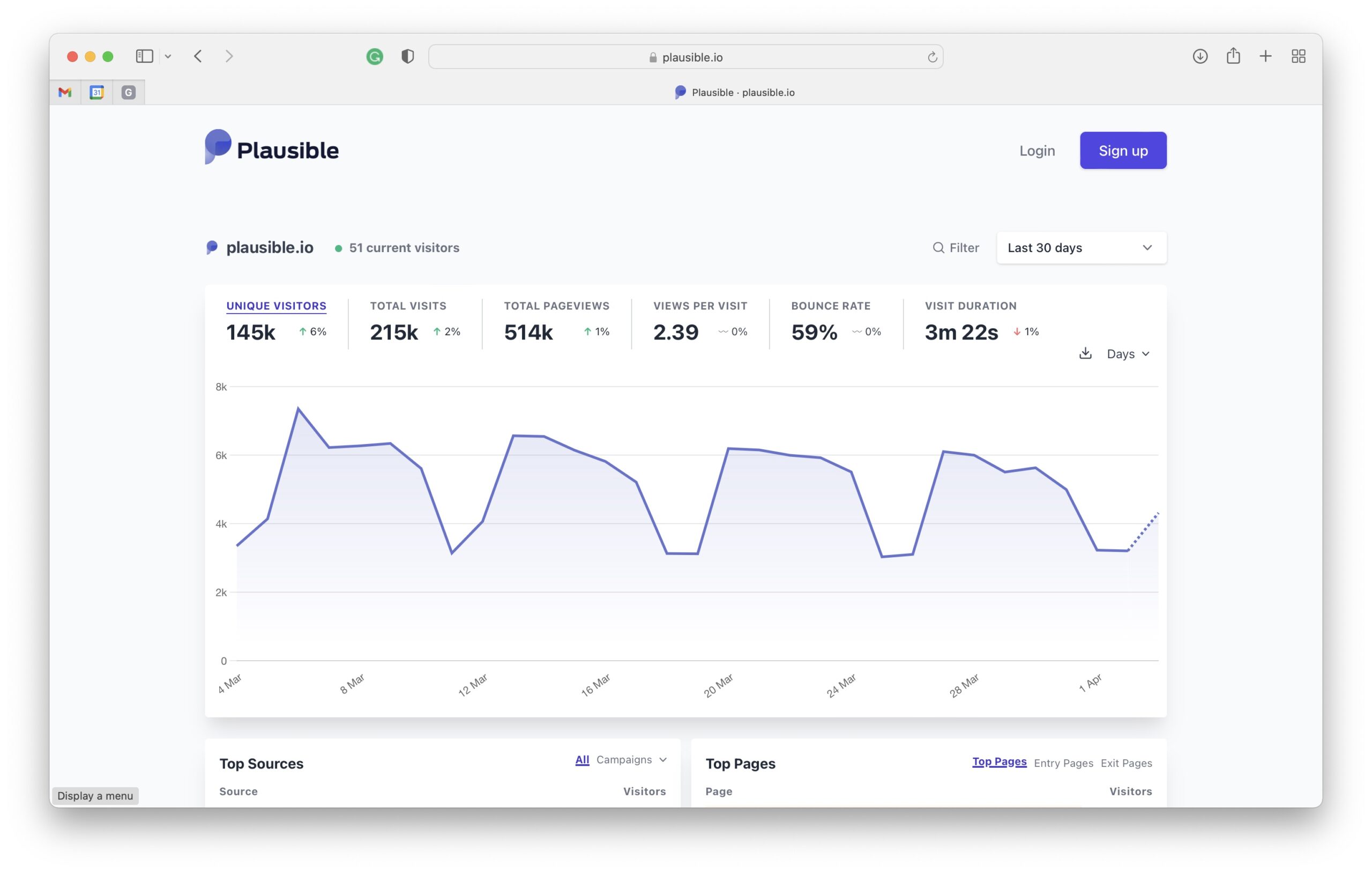The width and height of the screenshot is (1372, 873).
Task: Go back with the back arrow
Action: (198, 56)
